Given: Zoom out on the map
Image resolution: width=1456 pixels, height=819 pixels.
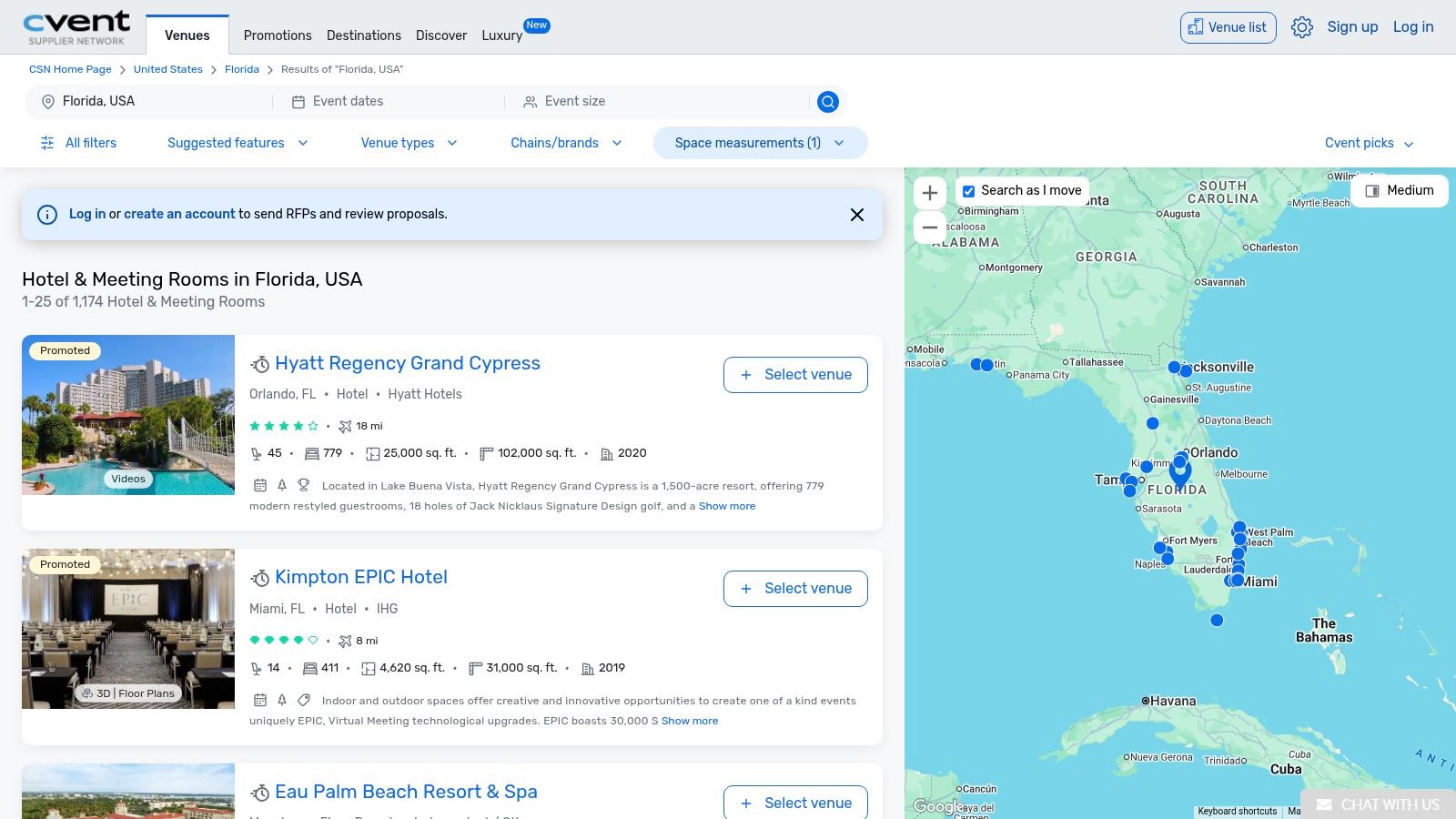Looking at the screenshot, I should [x=930, y=227].
